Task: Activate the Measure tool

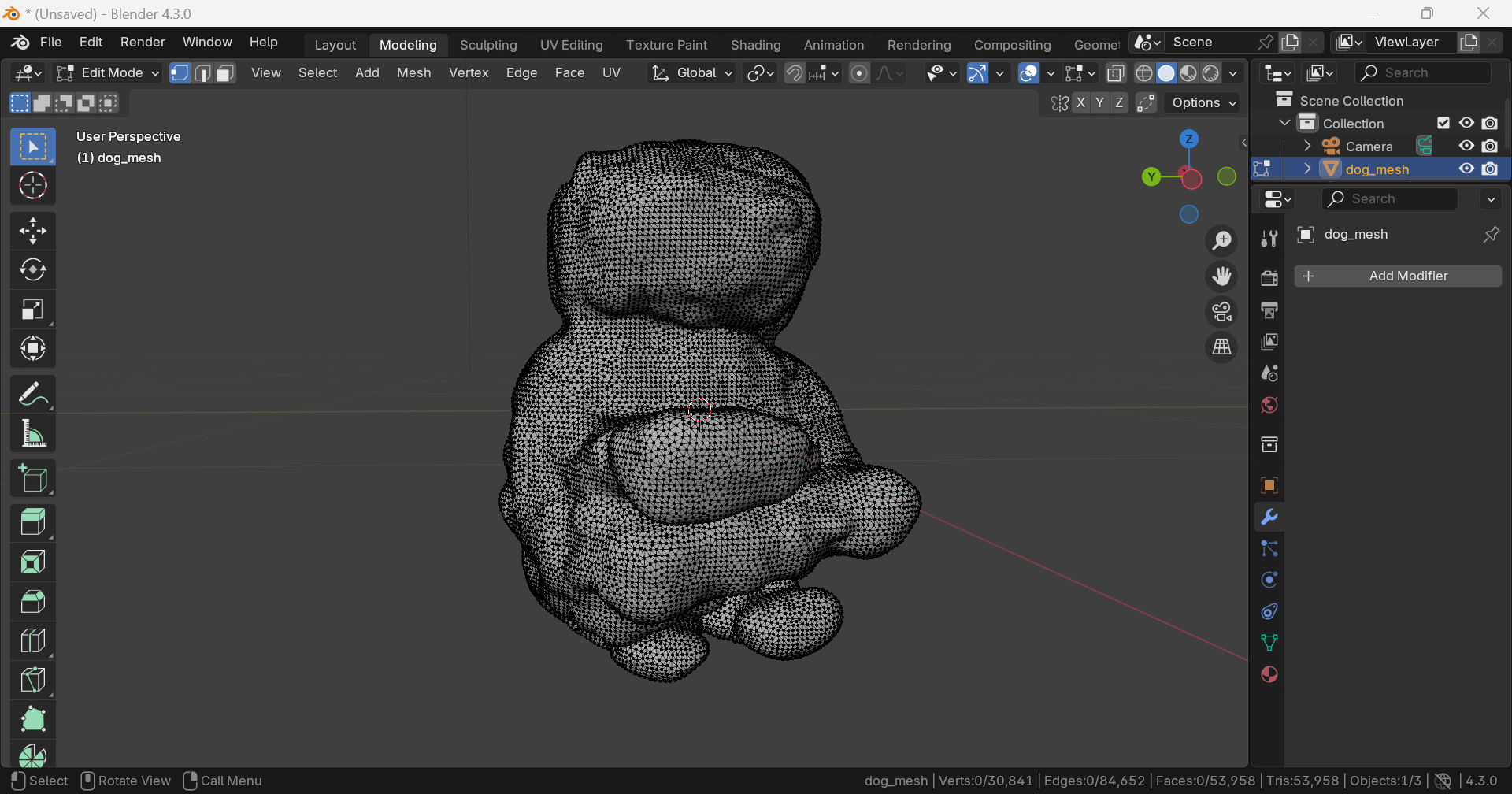Action: click(32, 434)
